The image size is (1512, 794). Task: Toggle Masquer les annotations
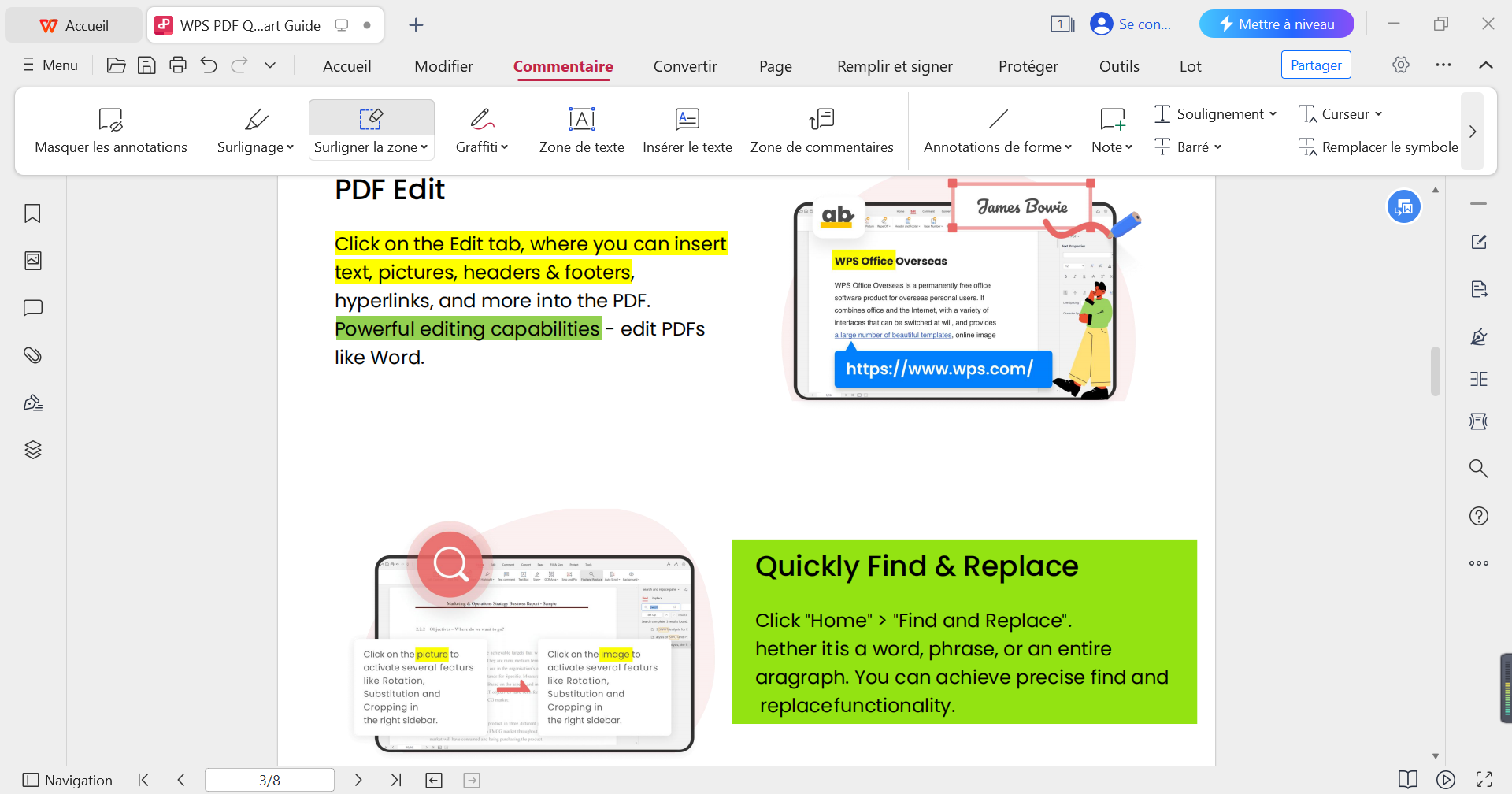tap(111, 131)
